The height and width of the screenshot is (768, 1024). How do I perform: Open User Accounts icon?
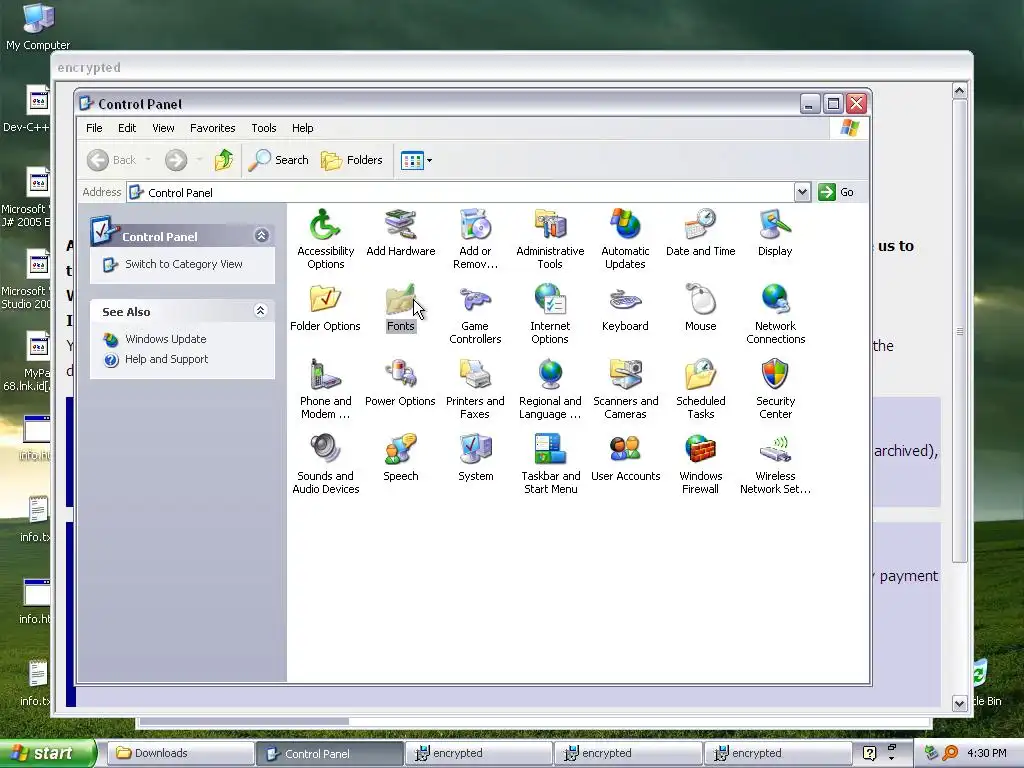click(x=625, y=458)
